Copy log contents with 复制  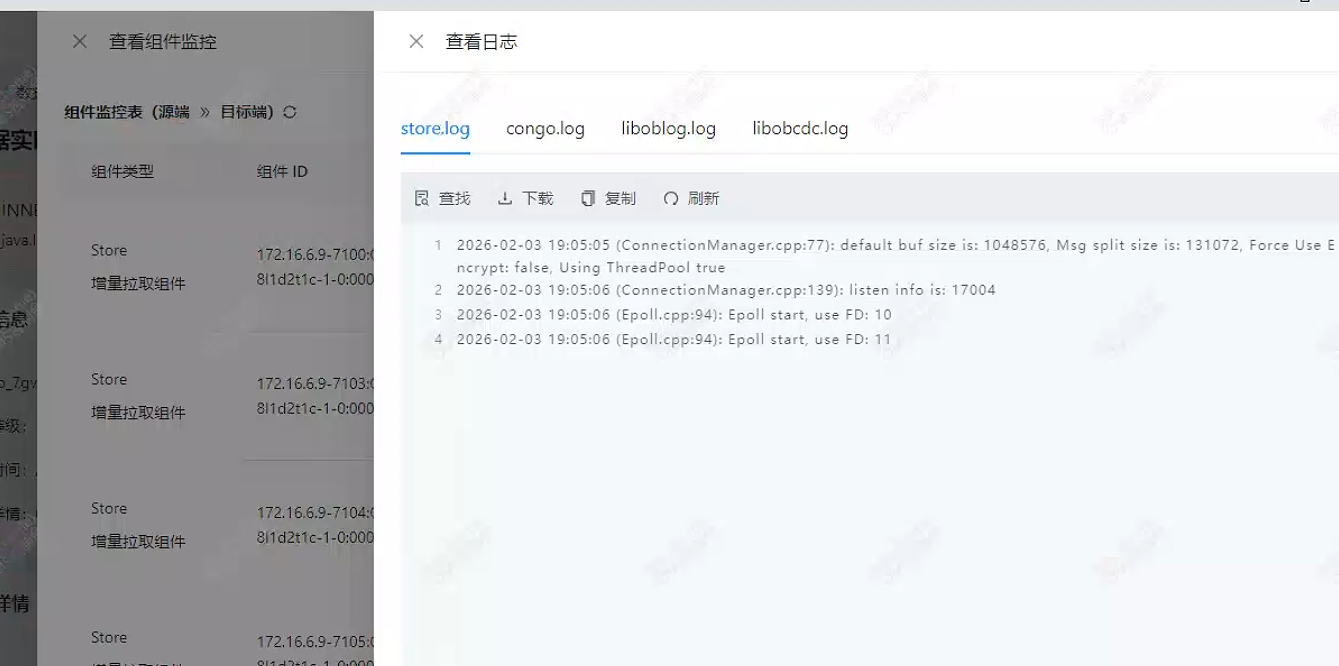coord(609,198)
